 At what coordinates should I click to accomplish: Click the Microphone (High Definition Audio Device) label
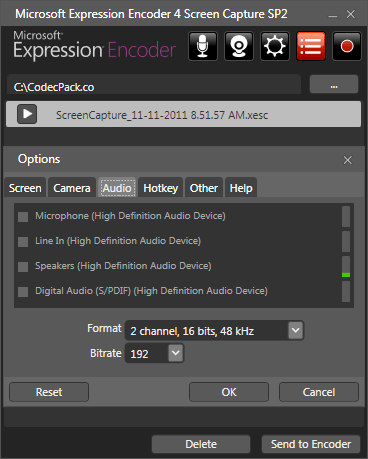pos(130,216)
